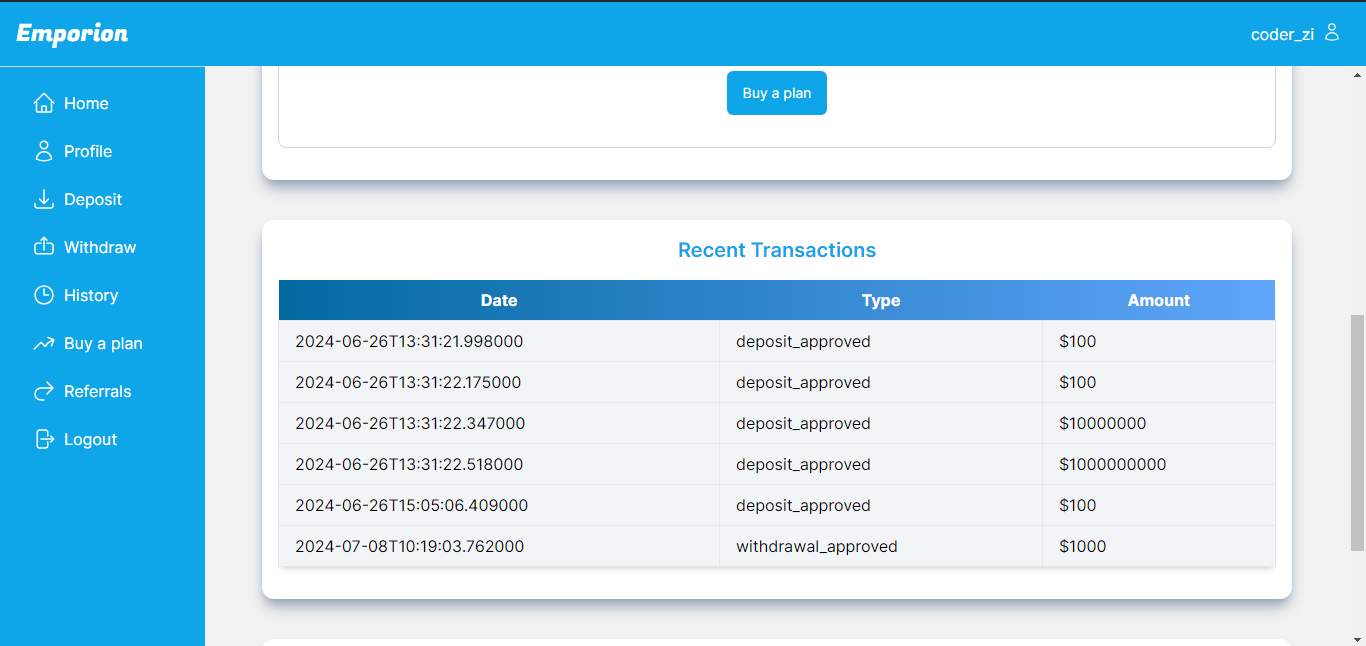Click the Amount column header
This screenshot has width=1366, height=646.
(1159, 300)
